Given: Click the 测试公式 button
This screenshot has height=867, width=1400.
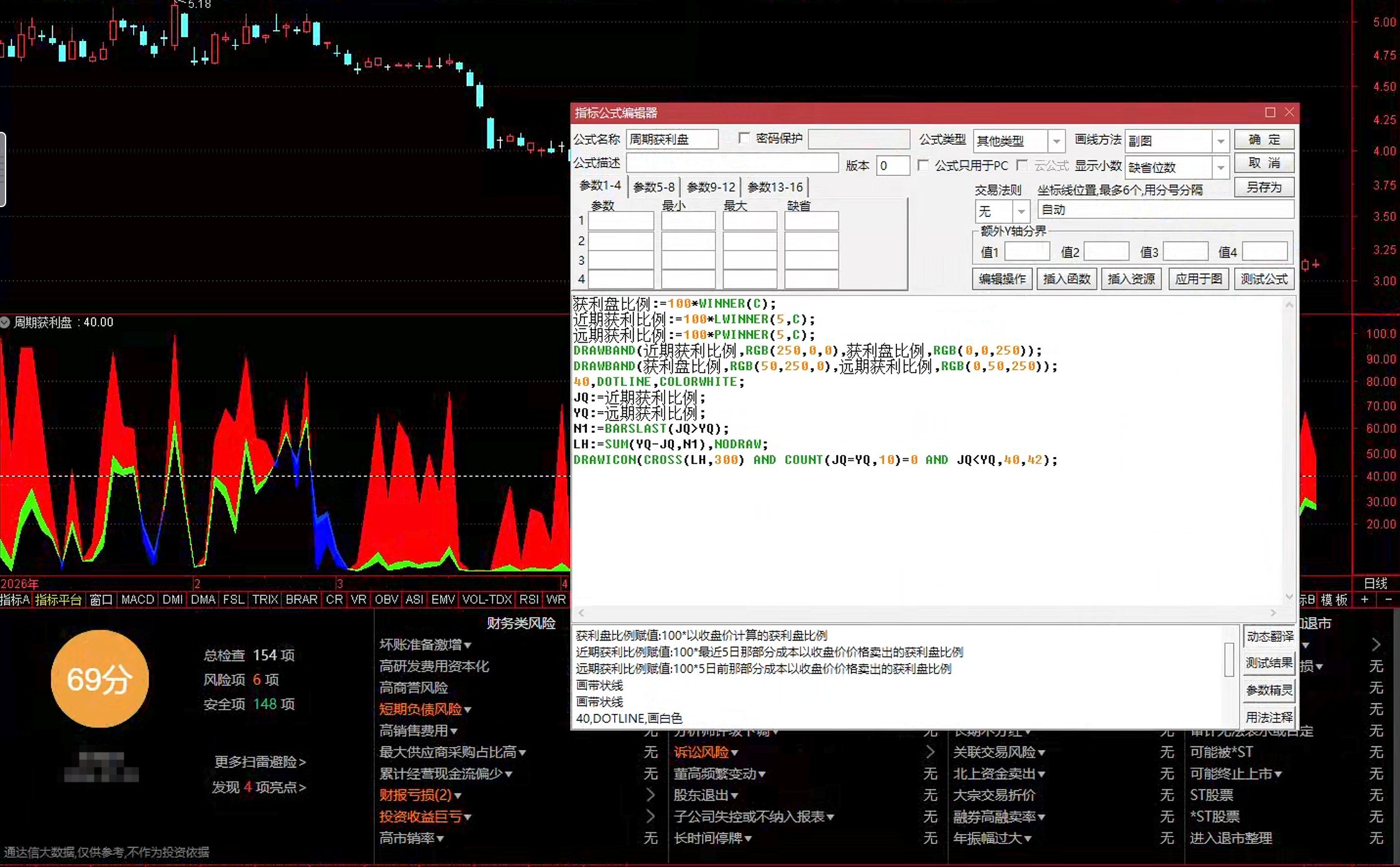Looking at the screenshot, I should pyautogui.click(x=1264, y=279).
